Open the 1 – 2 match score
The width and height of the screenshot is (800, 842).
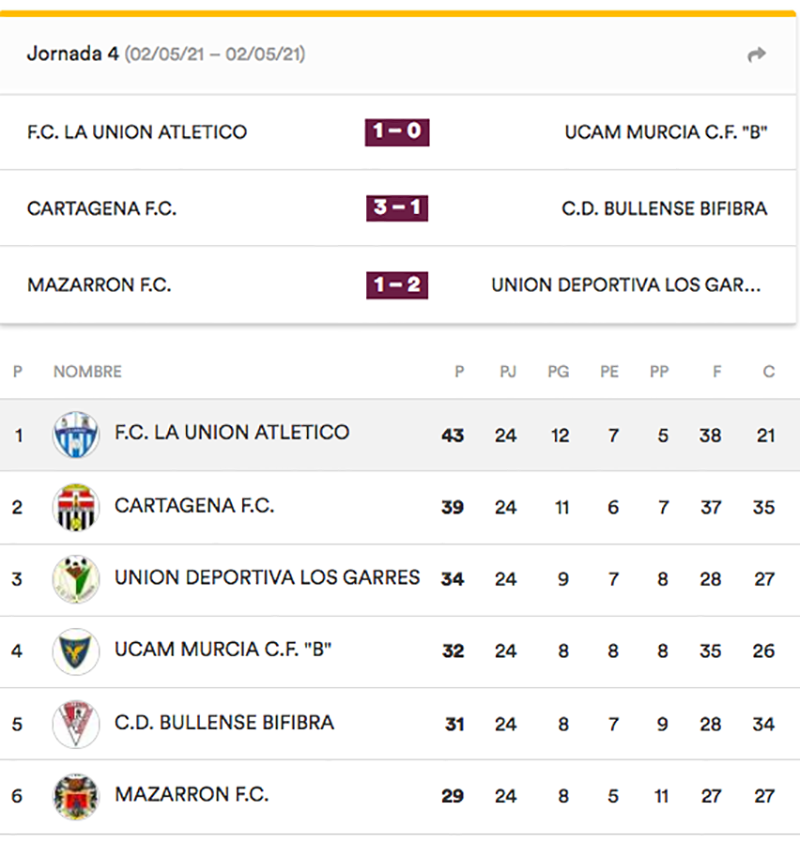(x=397, y=285)
